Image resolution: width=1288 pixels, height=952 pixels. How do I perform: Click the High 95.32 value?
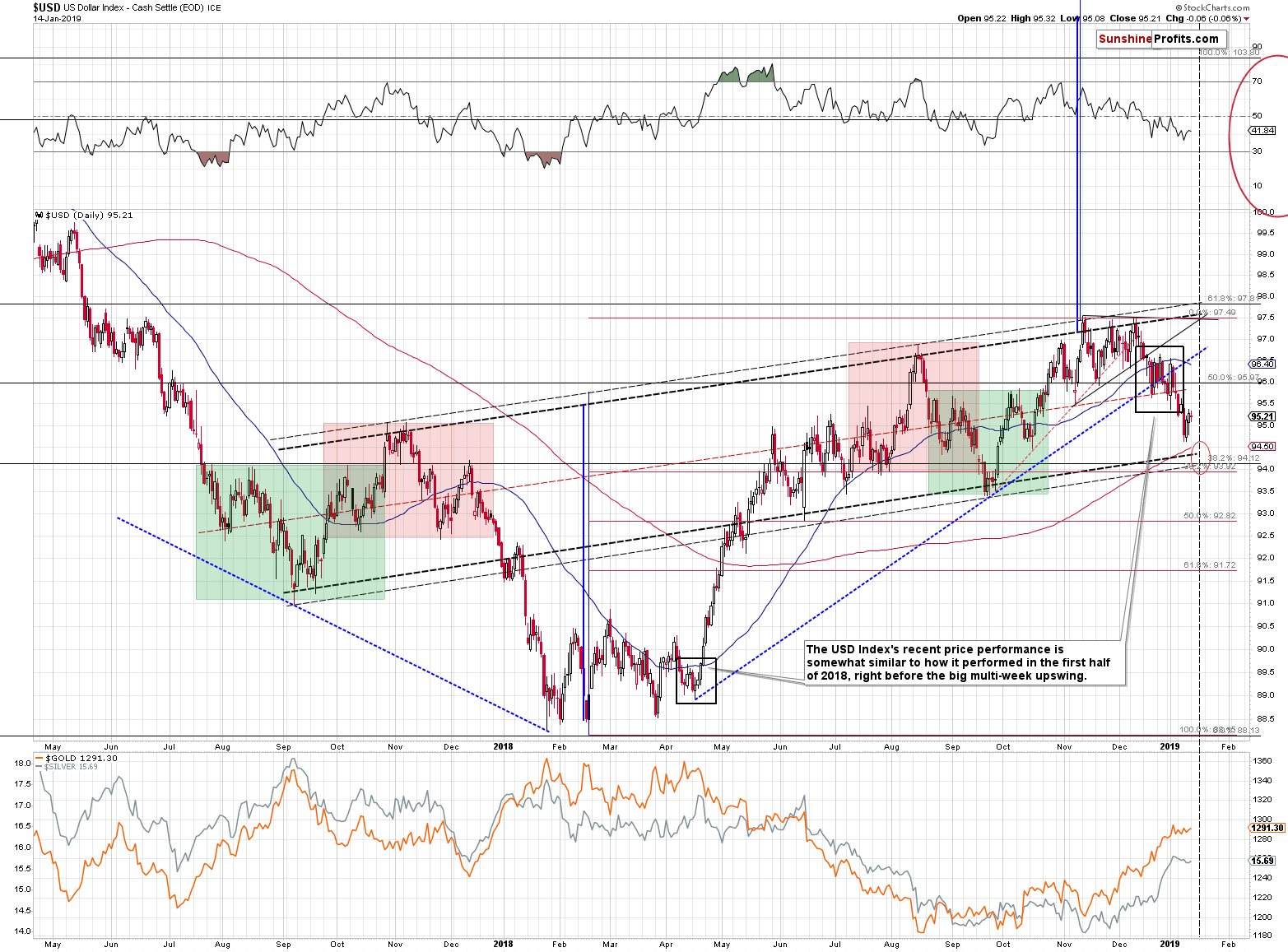click(x=1032, y=18)
